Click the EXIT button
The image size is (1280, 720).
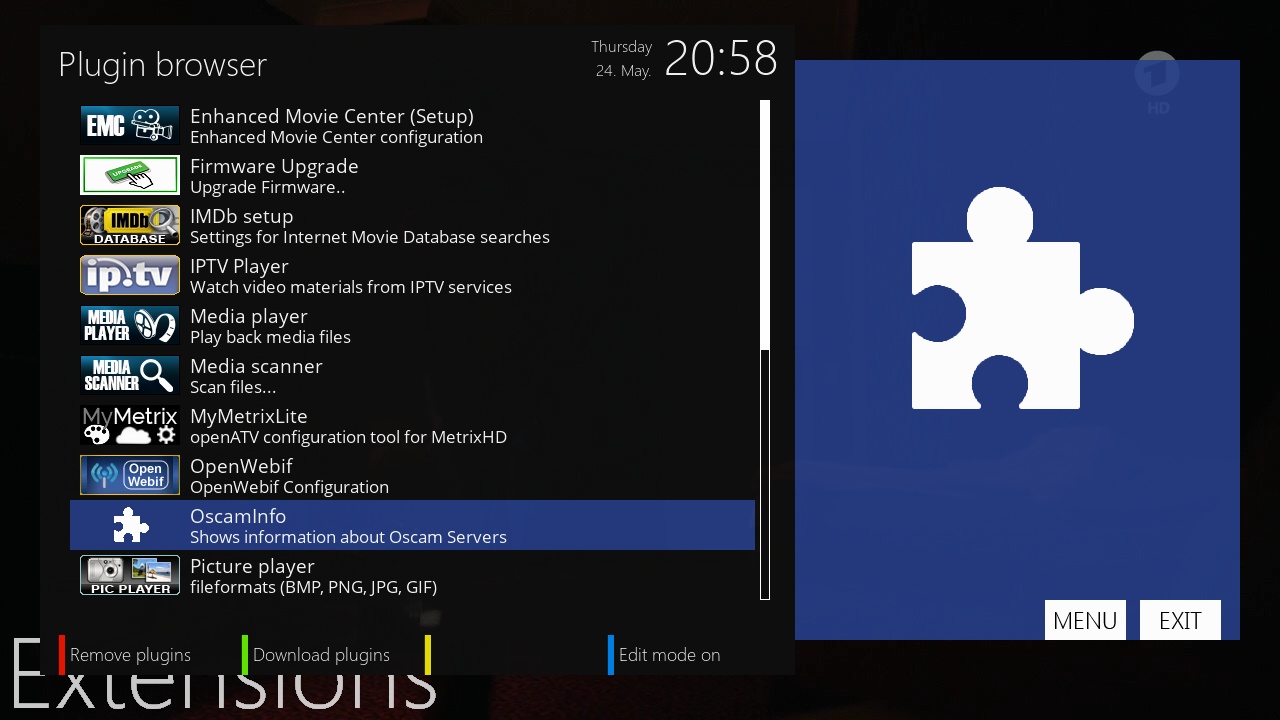1180,620
